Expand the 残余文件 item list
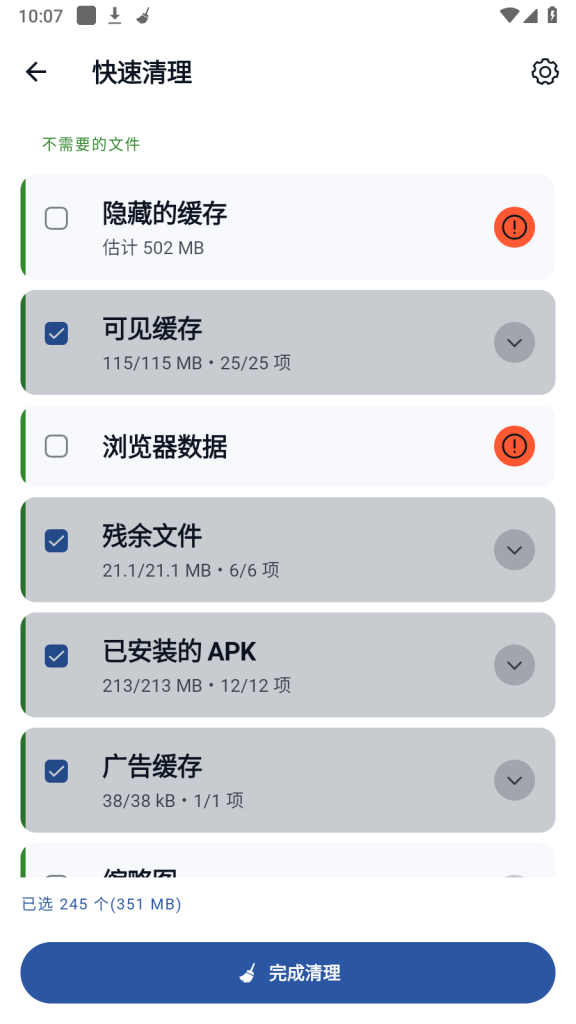This screenshot has width=576, height=1024. pos(515,550)
